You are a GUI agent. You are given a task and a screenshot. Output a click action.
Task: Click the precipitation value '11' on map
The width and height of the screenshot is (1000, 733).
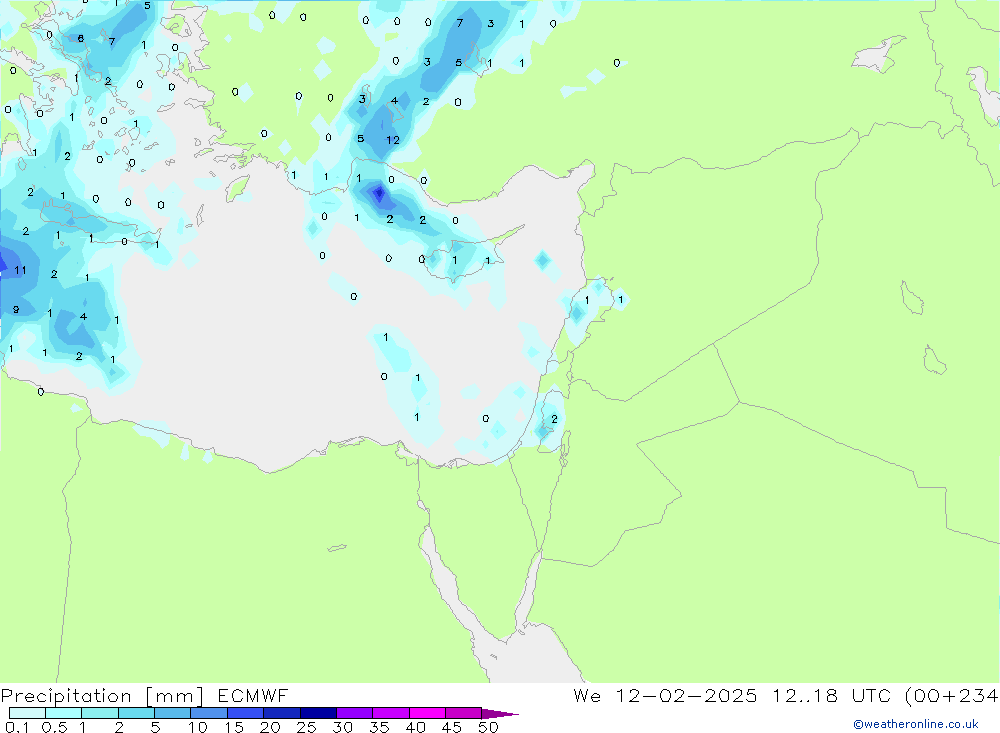point(20,270)
